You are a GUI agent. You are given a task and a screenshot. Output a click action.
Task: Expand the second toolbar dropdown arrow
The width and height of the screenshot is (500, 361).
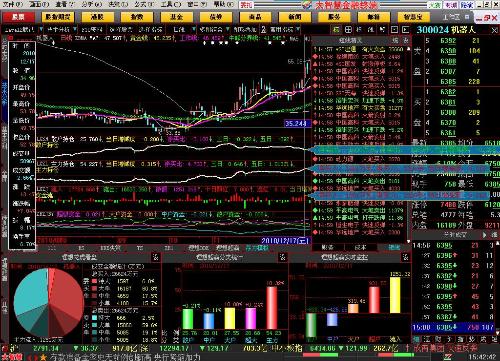click(75, 30)
